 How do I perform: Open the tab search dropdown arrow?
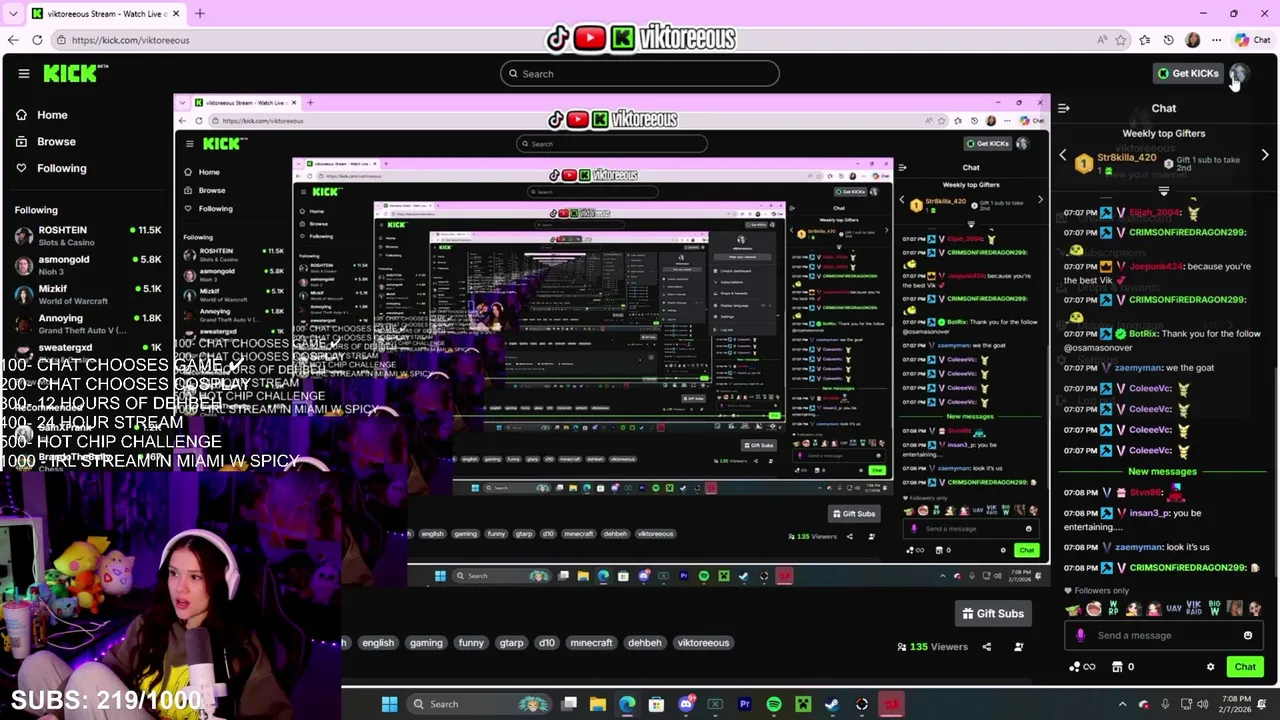click(x=13, y=13)
